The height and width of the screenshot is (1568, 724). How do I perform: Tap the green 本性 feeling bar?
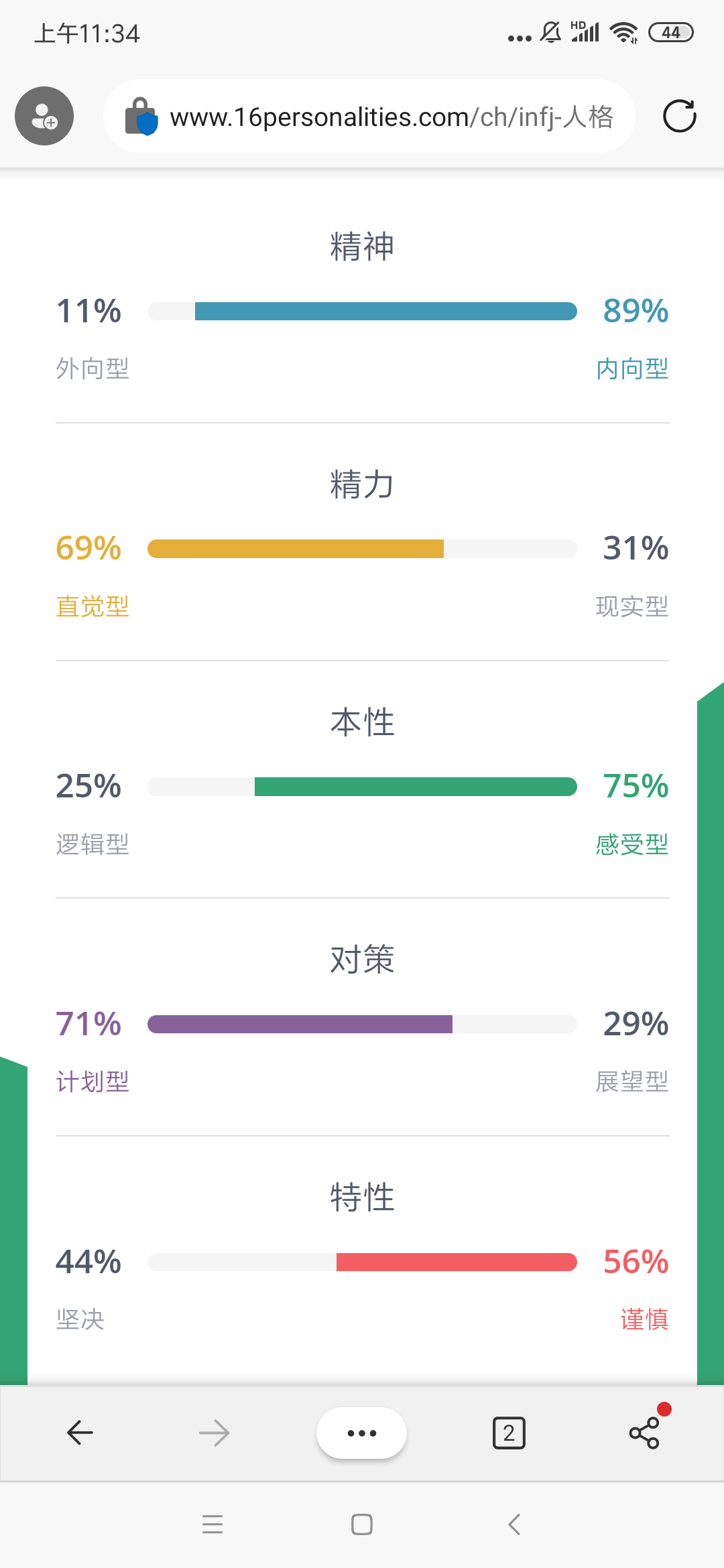416,787
